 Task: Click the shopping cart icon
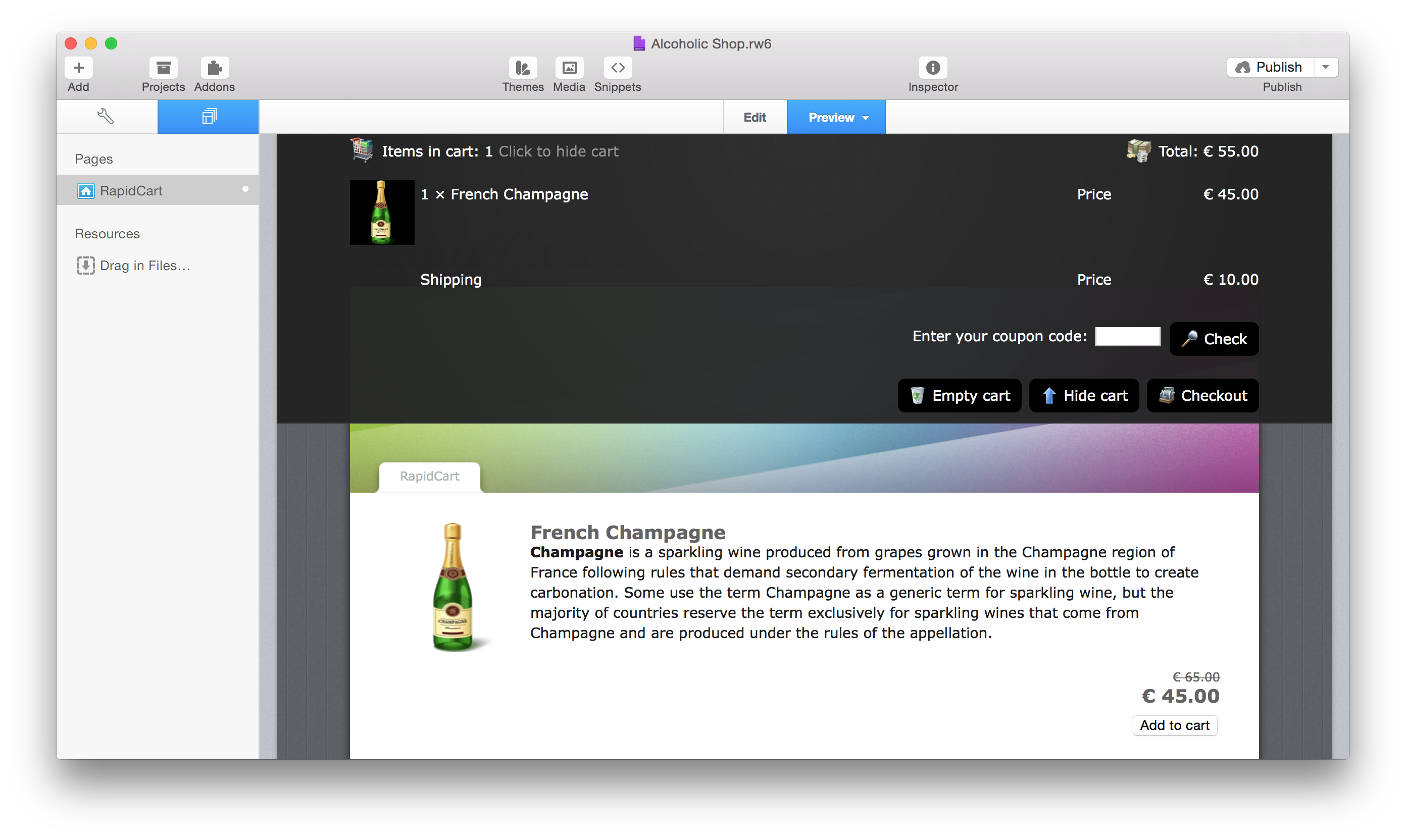[362, 150]
